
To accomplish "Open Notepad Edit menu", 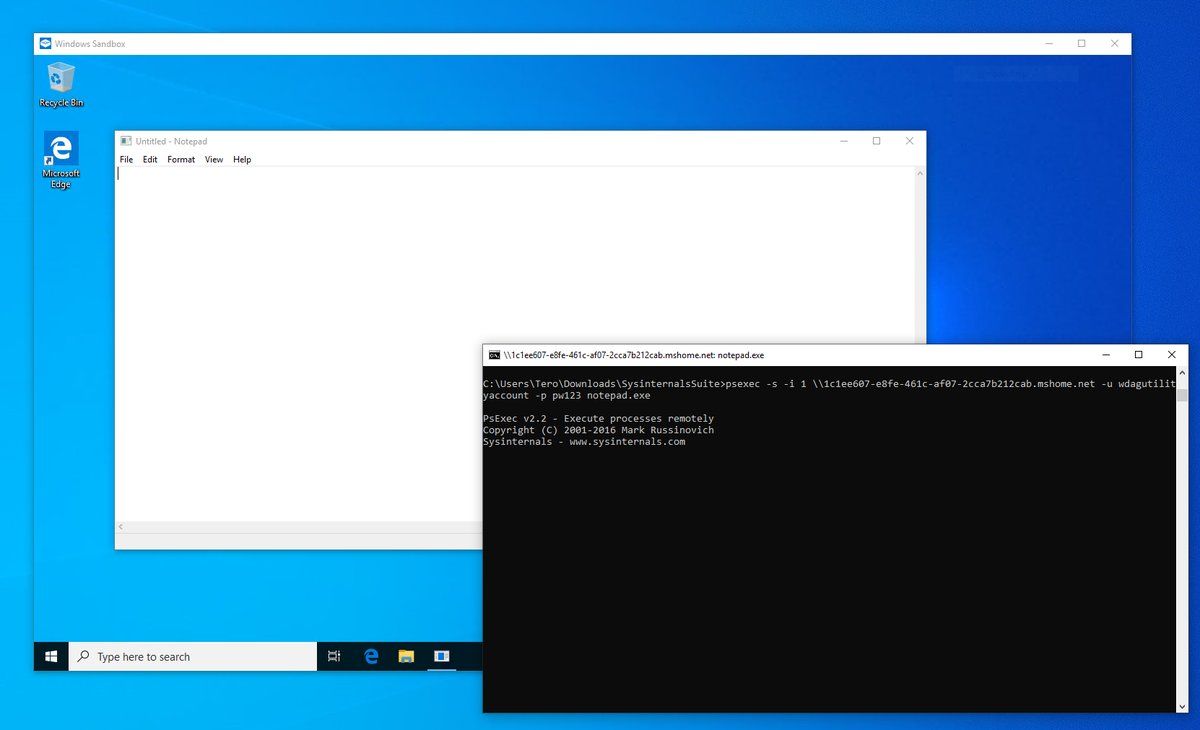I will click(x=150, y=159).
